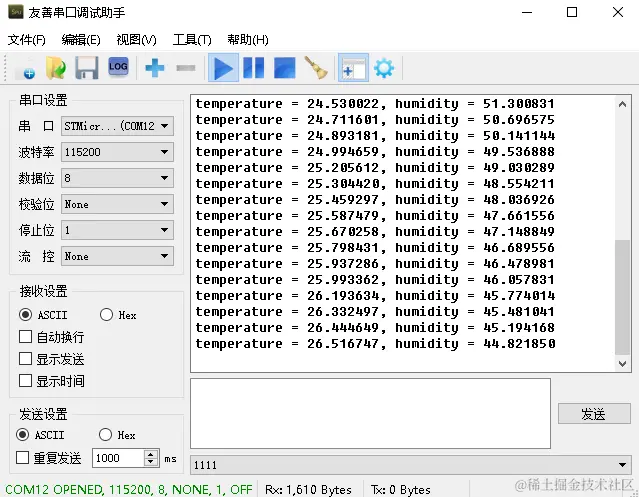Click the 发送 send button

click(594, 414)
